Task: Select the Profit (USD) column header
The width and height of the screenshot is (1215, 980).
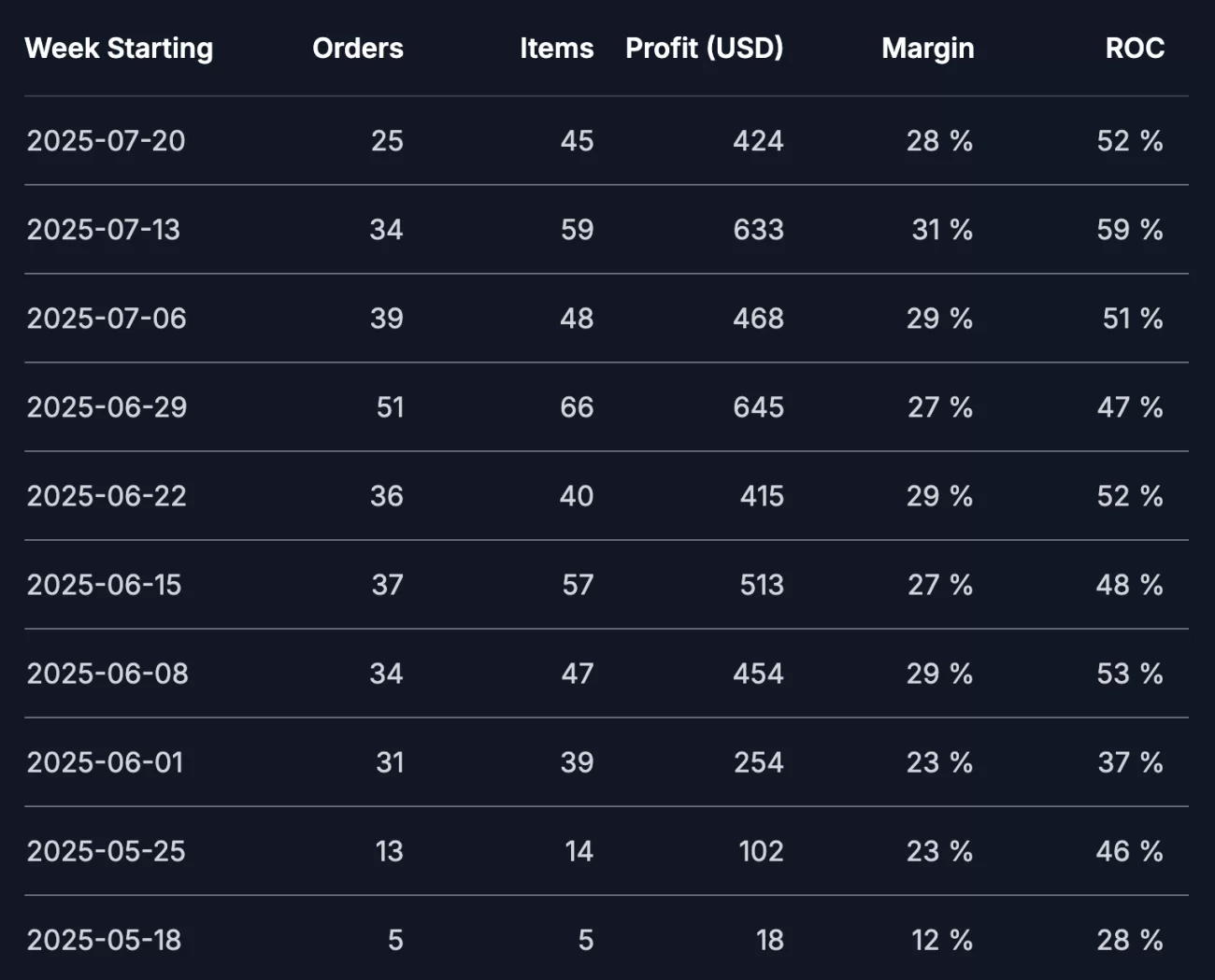Action: 705,49
